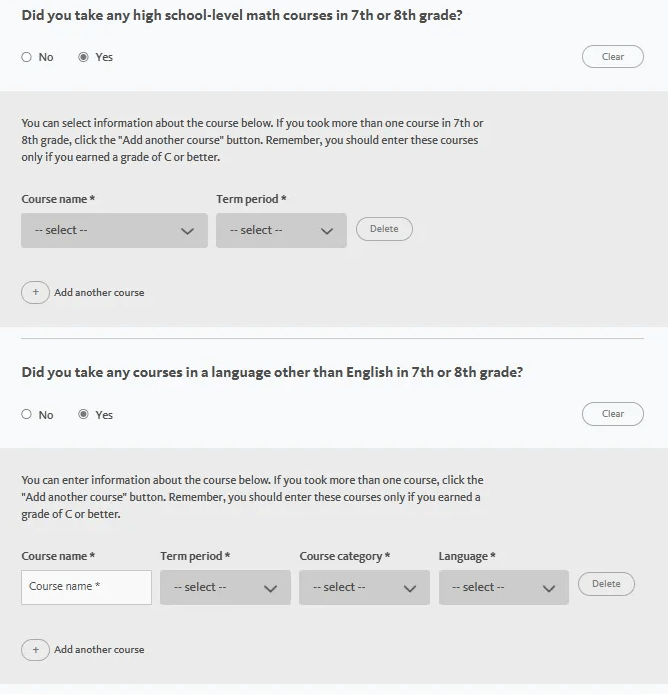Expand the Language dropdown
Screen dimensions: 668x694
coord(503,588)
